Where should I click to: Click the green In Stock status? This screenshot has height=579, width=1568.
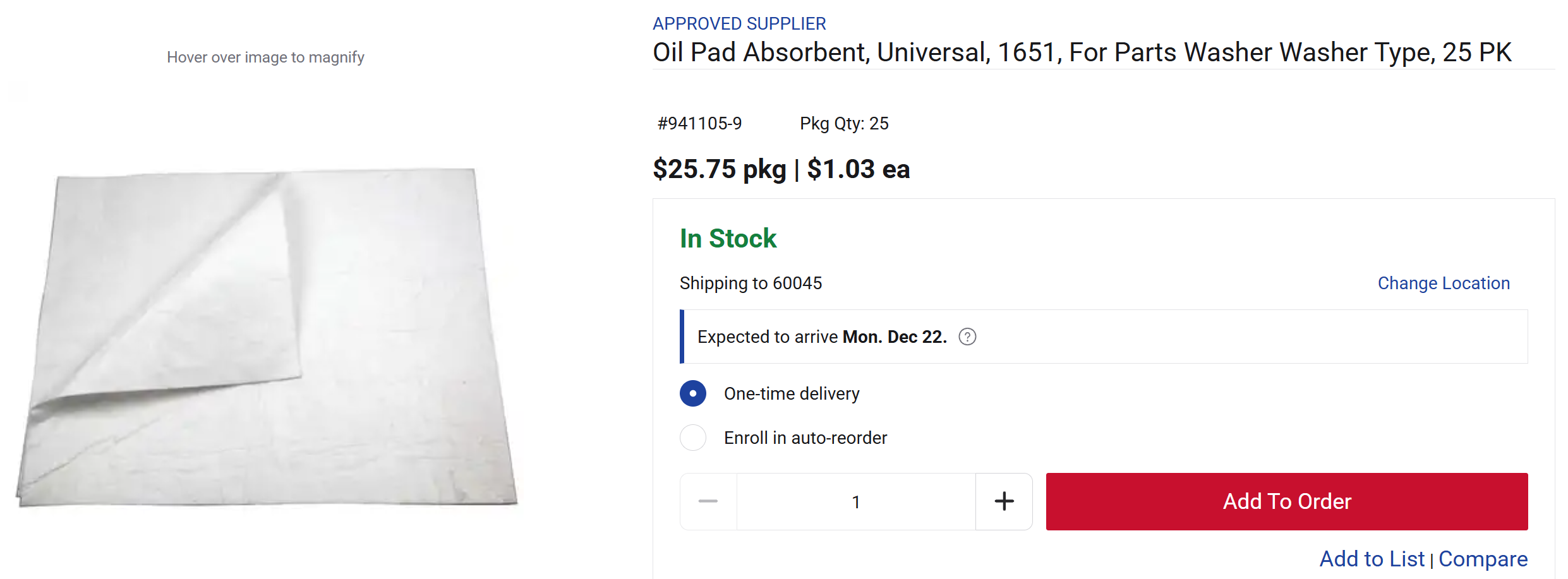pos(728,239)
